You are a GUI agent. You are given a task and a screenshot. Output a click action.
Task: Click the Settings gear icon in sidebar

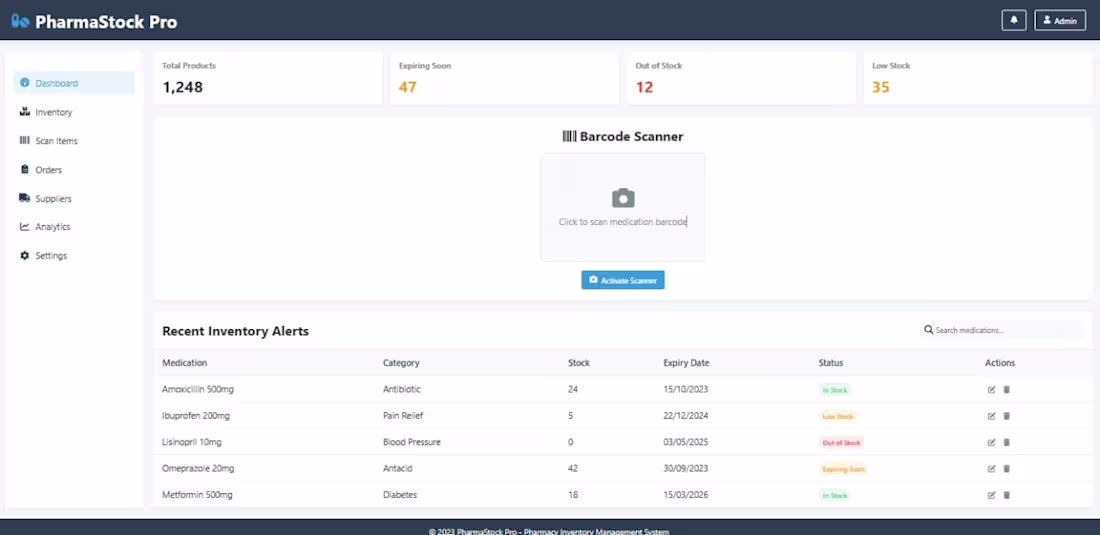[25, 255]
